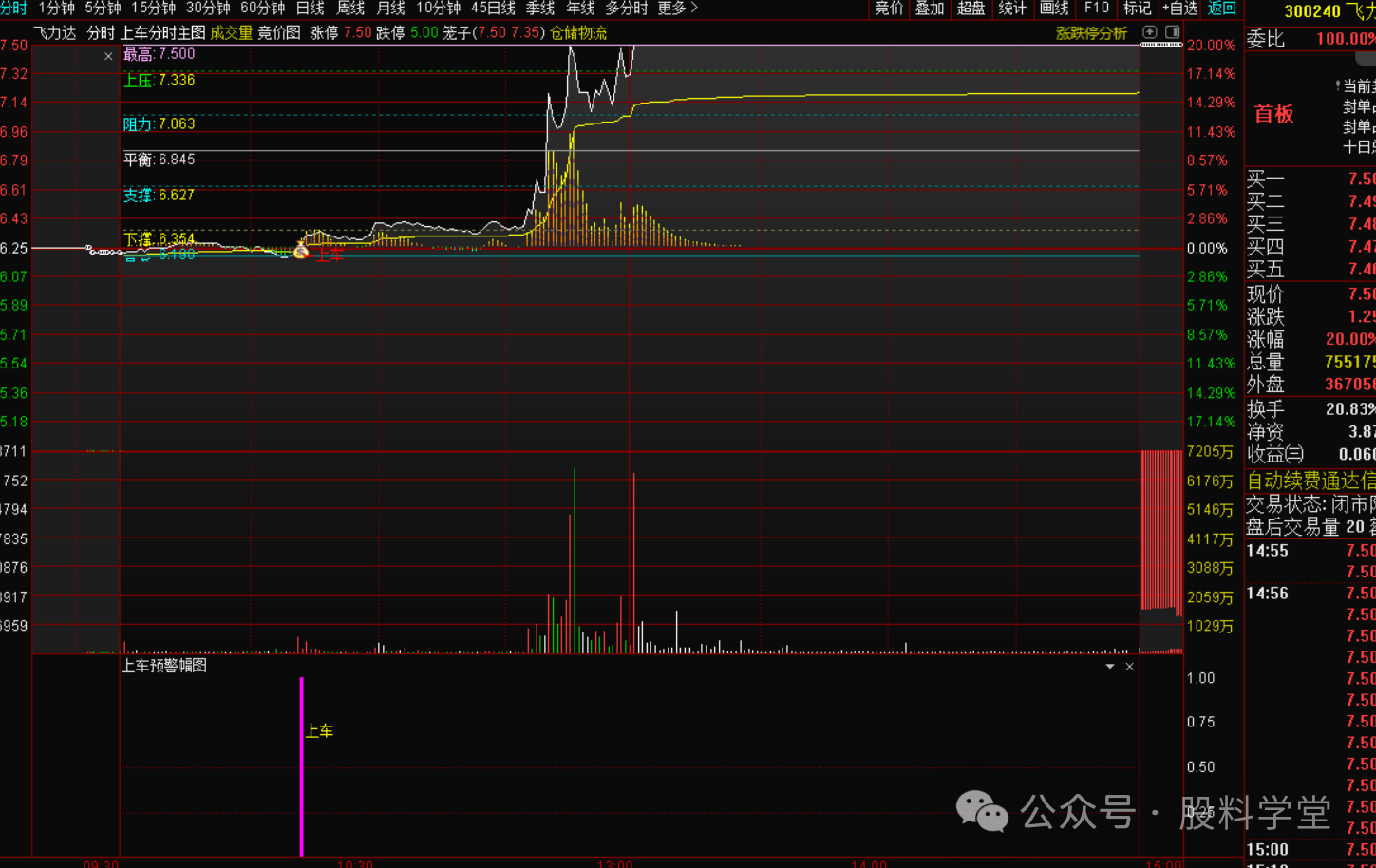Image resolution: width=1376 pixels, height=868 pixels.
Task: Switch to the 日线 daily chart tab
Action: (x=310, y=9)
